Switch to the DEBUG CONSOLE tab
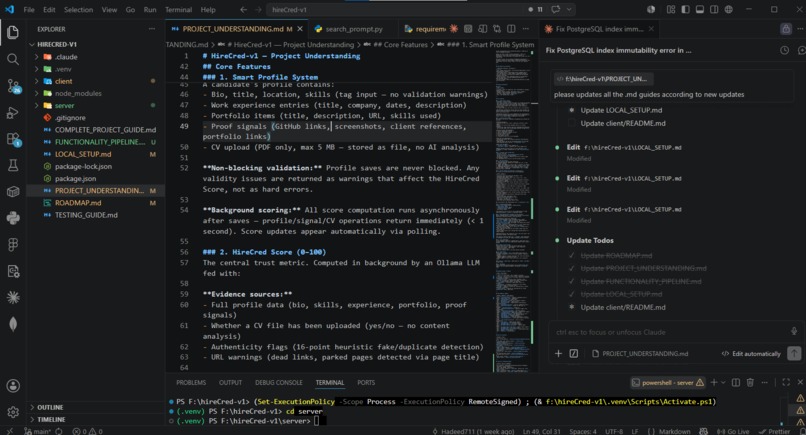 coord(279,382)
